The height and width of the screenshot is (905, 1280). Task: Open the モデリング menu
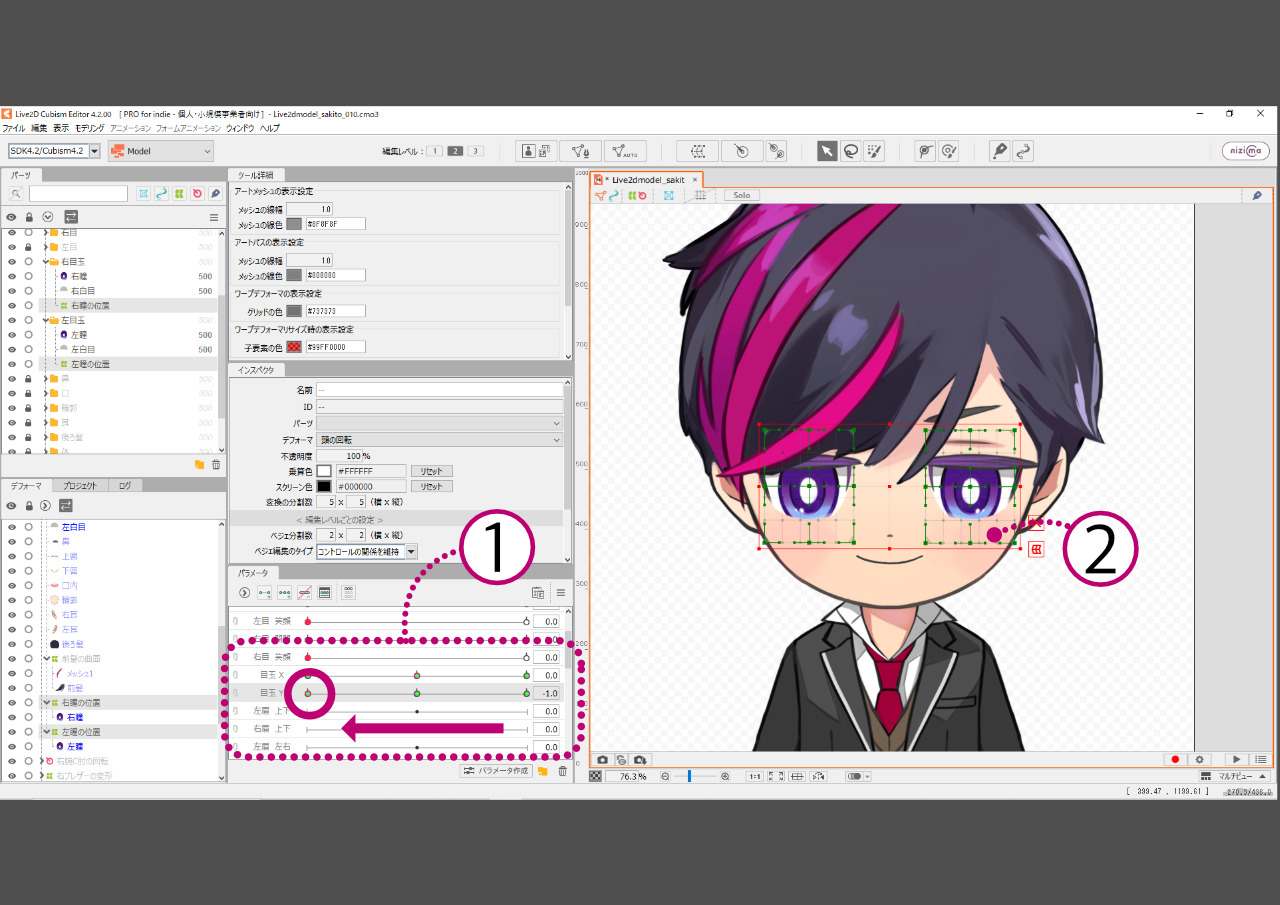click(x=89, y=128)
